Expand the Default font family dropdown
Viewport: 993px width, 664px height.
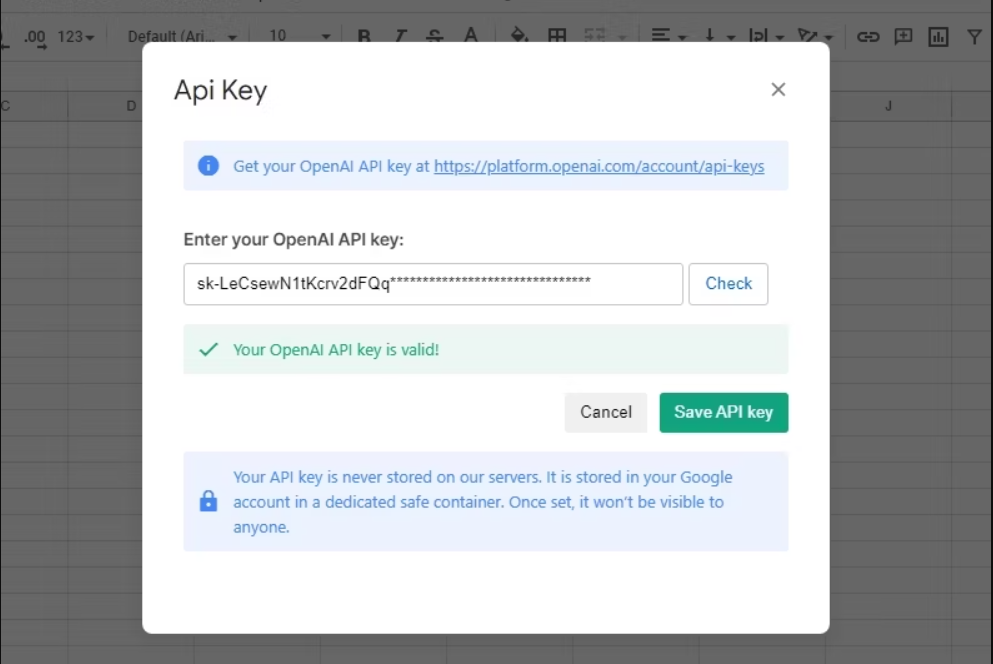182,37
